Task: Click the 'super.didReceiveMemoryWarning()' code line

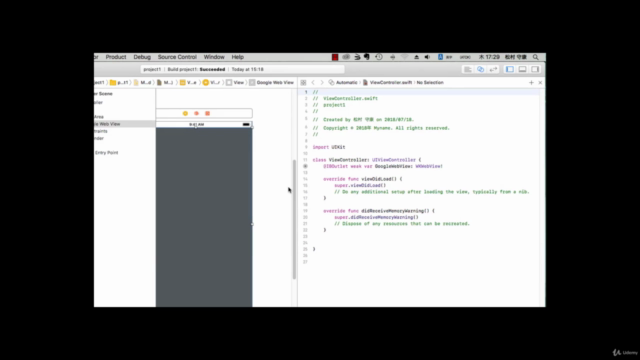Action: click(376, 218)
